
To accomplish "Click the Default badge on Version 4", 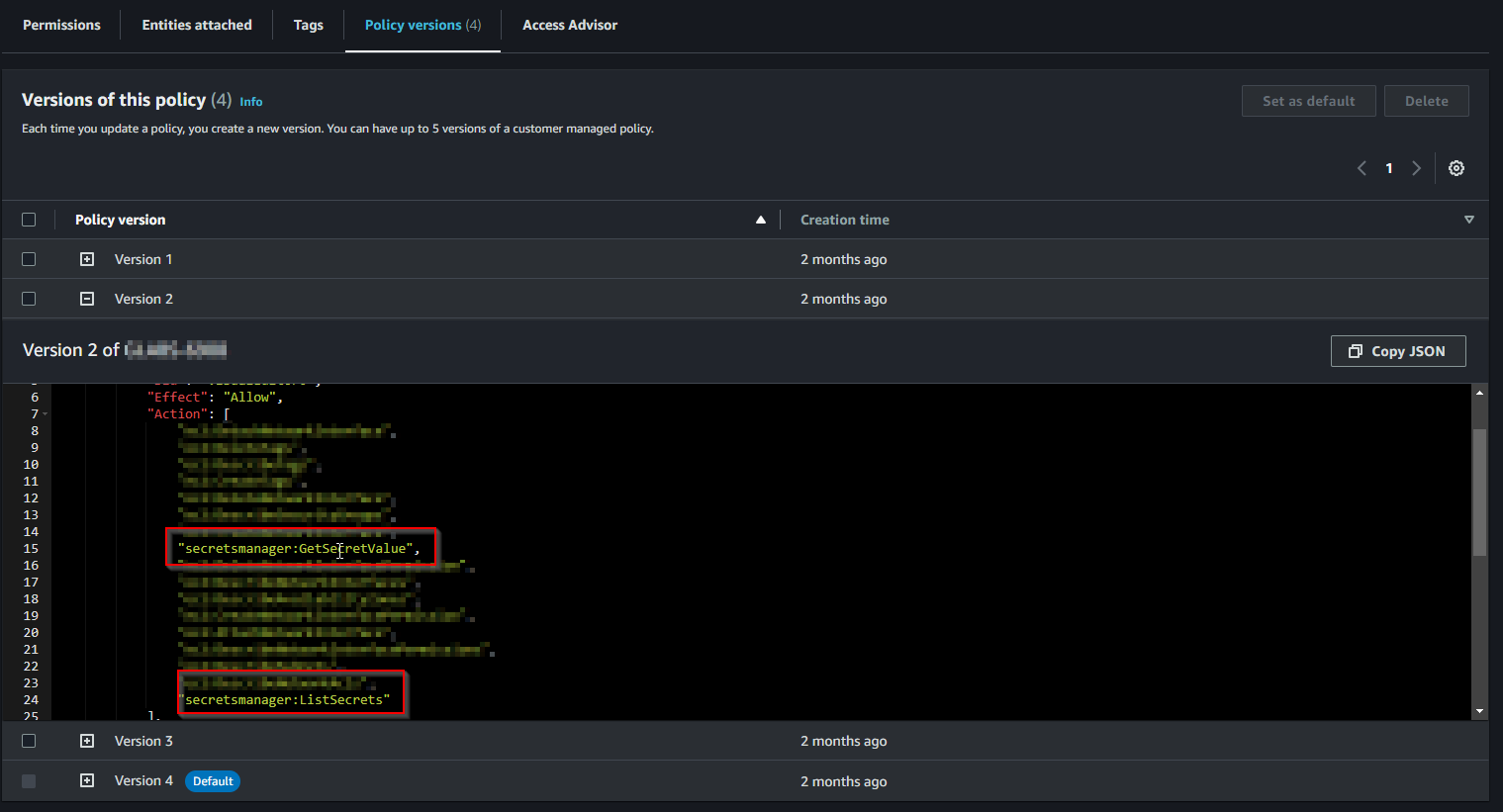I will (x=213, y=781).
